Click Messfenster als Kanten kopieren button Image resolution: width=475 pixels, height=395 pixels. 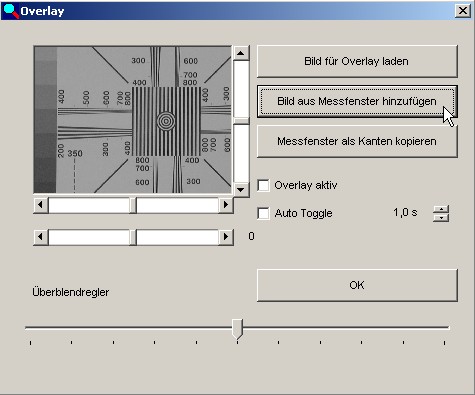pyautogui.click(x=357, y=141)
